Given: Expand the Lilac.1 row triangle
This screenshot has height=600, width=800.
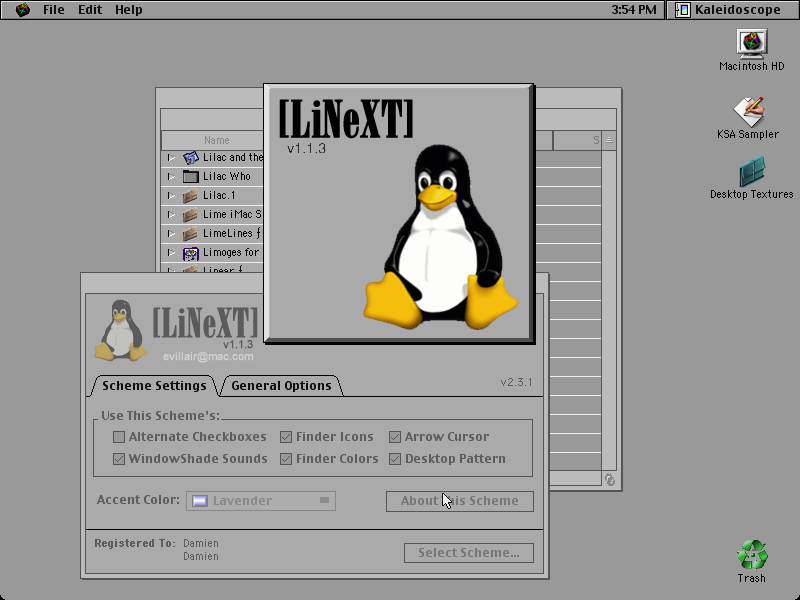Looking at the screenshot, I should click(171, 195).
